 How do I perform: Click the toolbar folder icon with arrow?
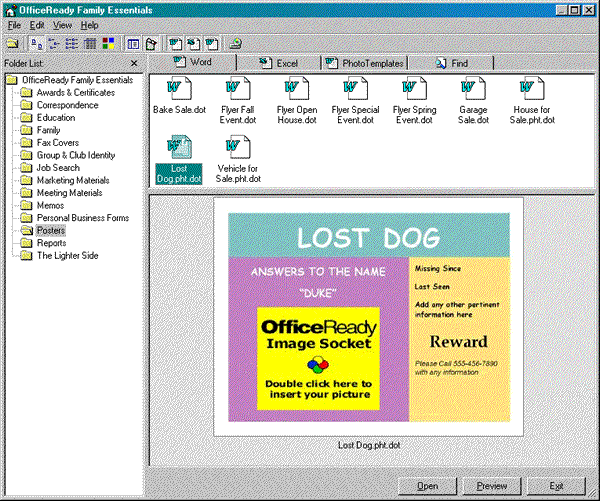151,44
